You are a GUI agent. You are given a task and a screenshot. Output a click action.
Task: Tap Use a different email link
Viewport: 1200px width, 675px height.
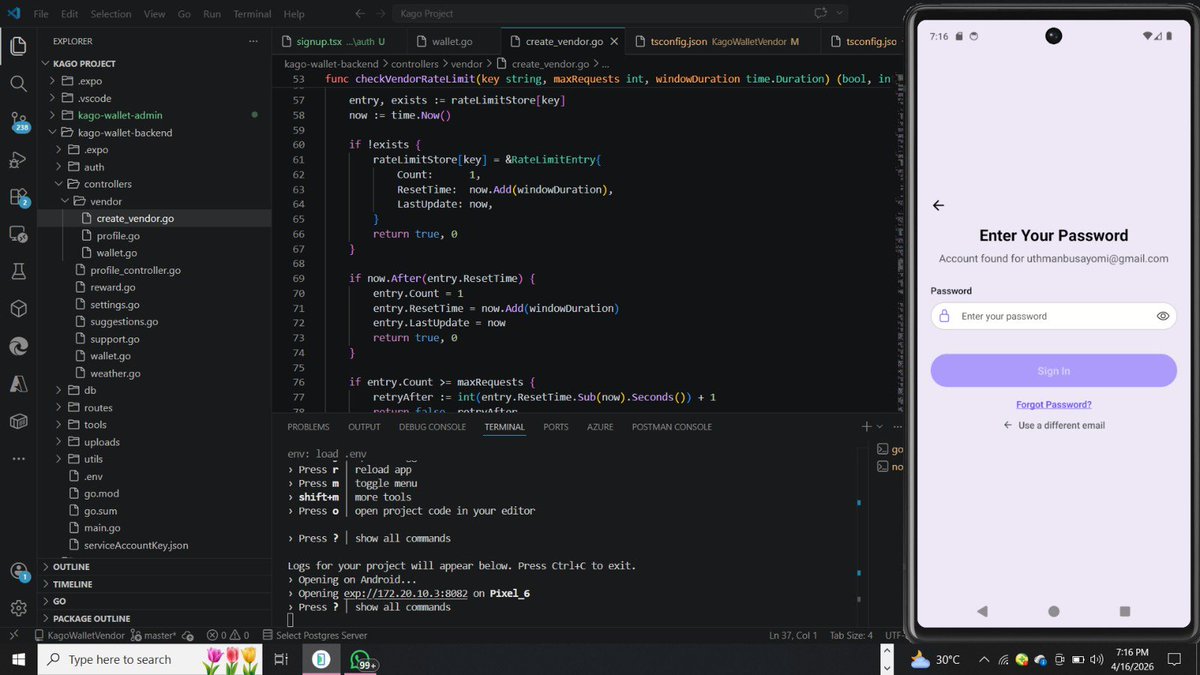click(x=1054, y=425)
